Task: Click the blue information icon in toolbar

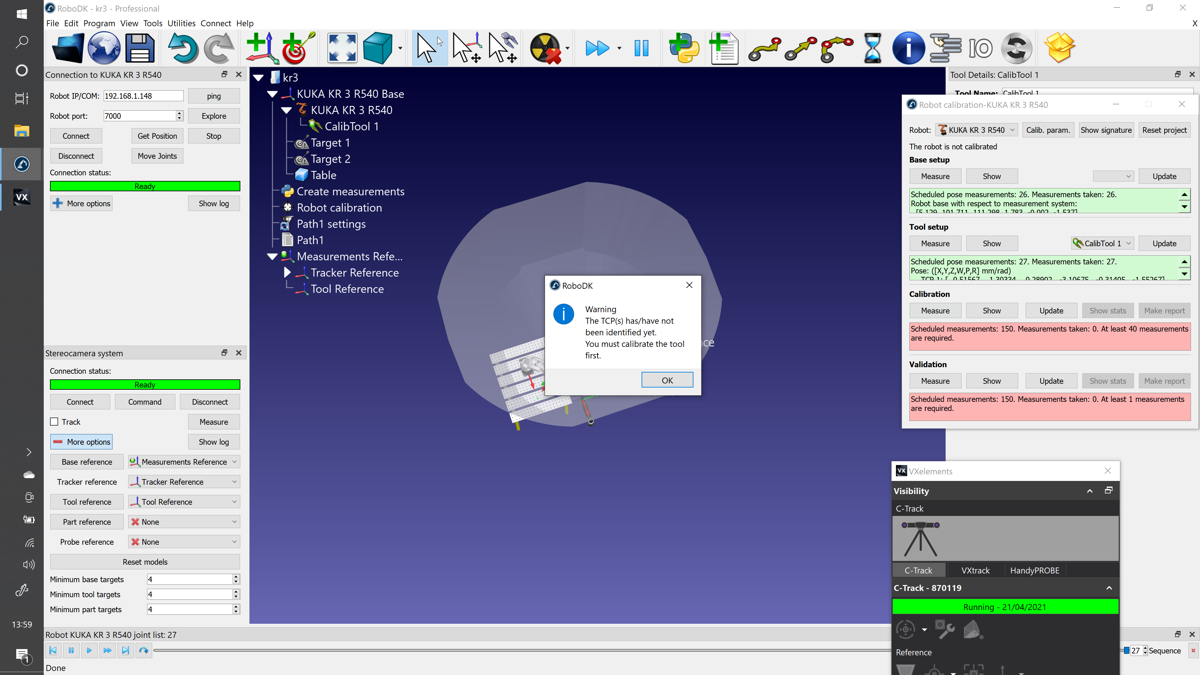Action: pos(908,48)
